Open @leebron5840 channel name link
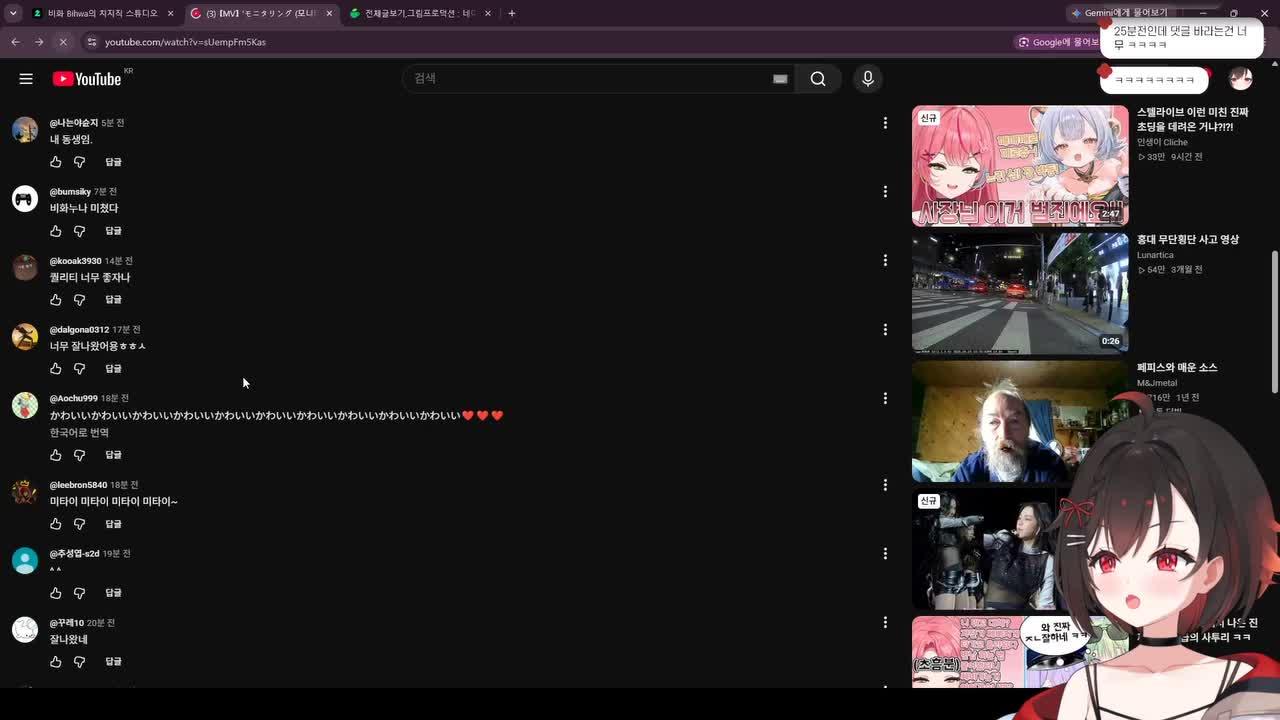 (78, 485)
